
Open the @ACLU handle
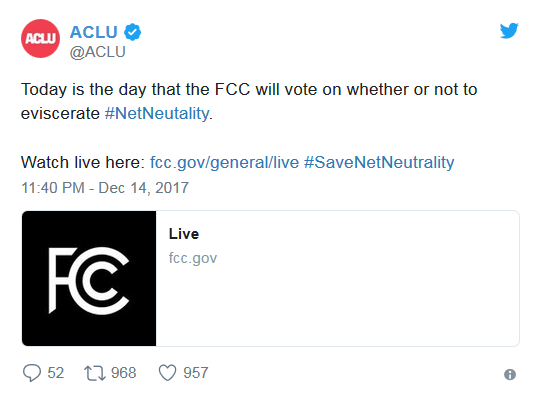pyautogui.click(x=98, y=52)
